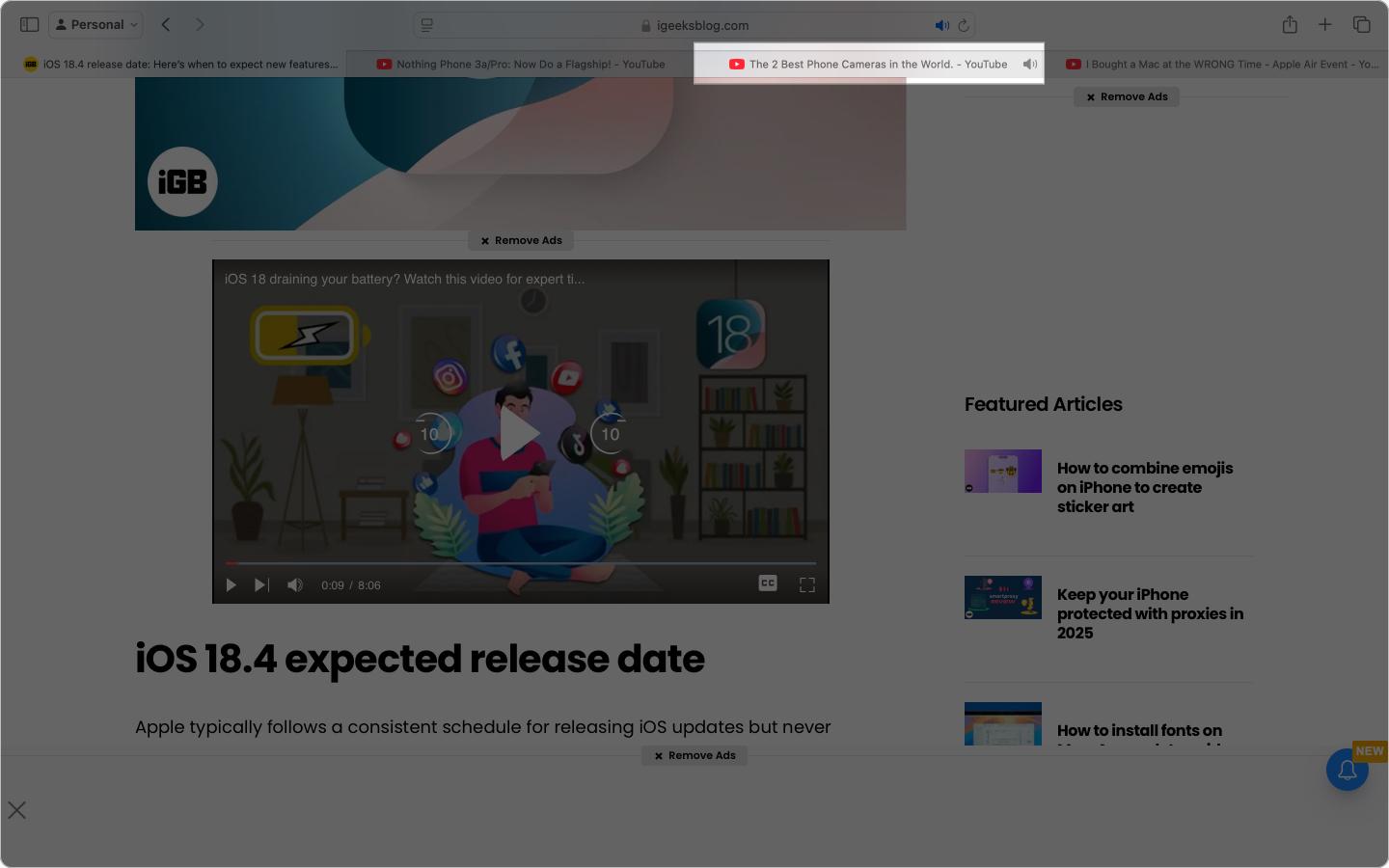Expand video to fullscreen

point(807,585)
